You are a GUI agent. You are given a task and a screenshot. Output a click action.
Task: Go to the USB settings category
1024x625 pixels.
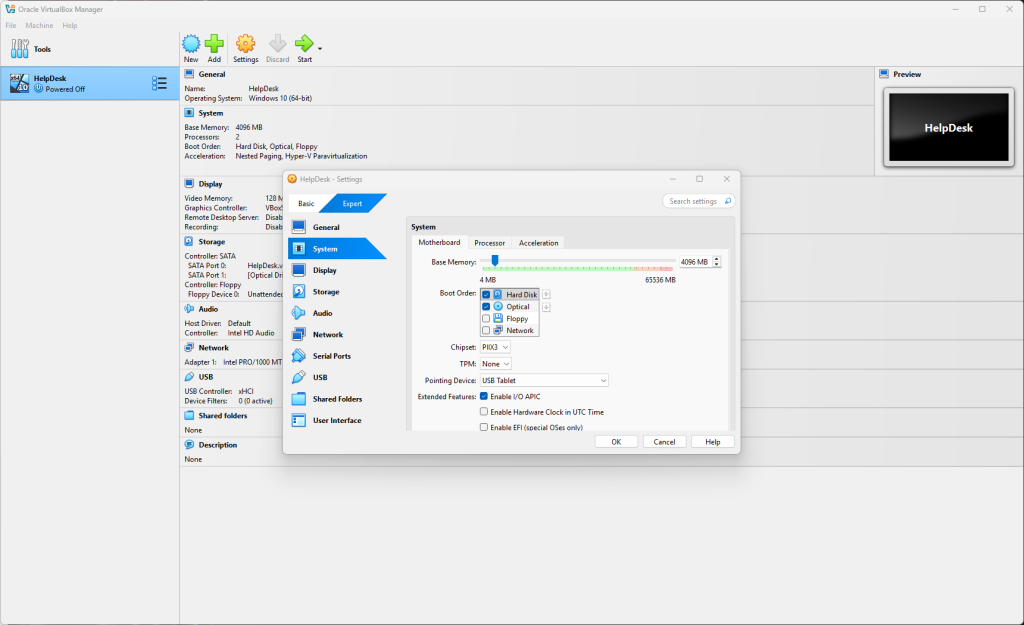pyautogui.click(x=320, y=378)
